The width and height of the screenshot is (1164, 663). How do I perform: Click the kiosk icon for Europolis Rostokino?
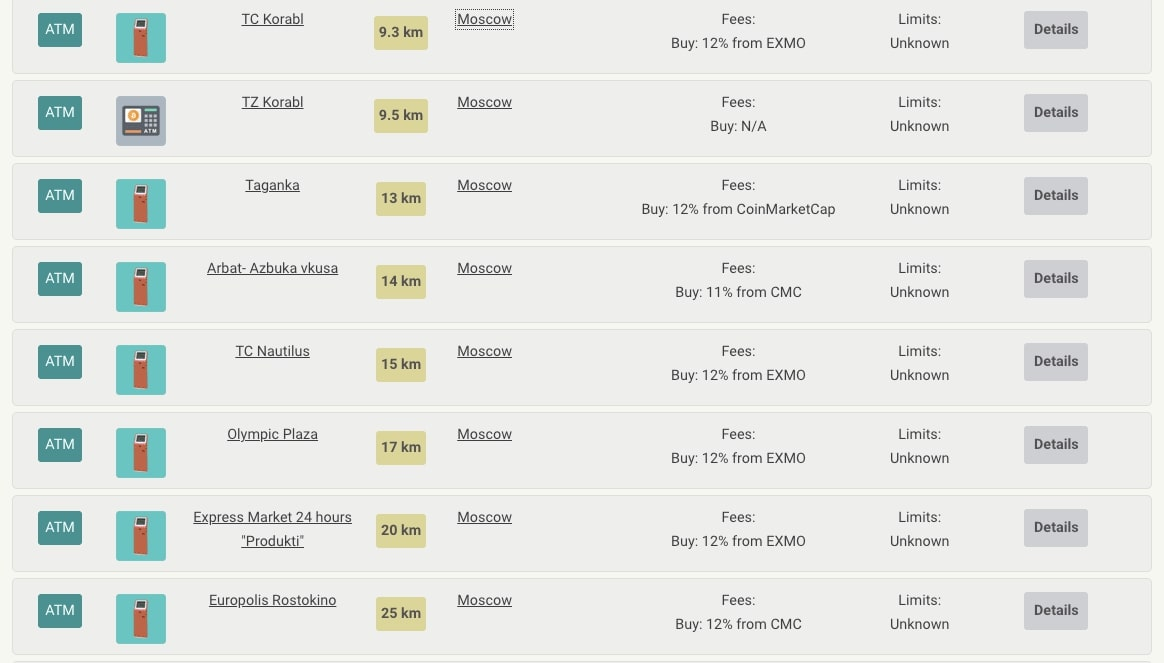(141, 619)
